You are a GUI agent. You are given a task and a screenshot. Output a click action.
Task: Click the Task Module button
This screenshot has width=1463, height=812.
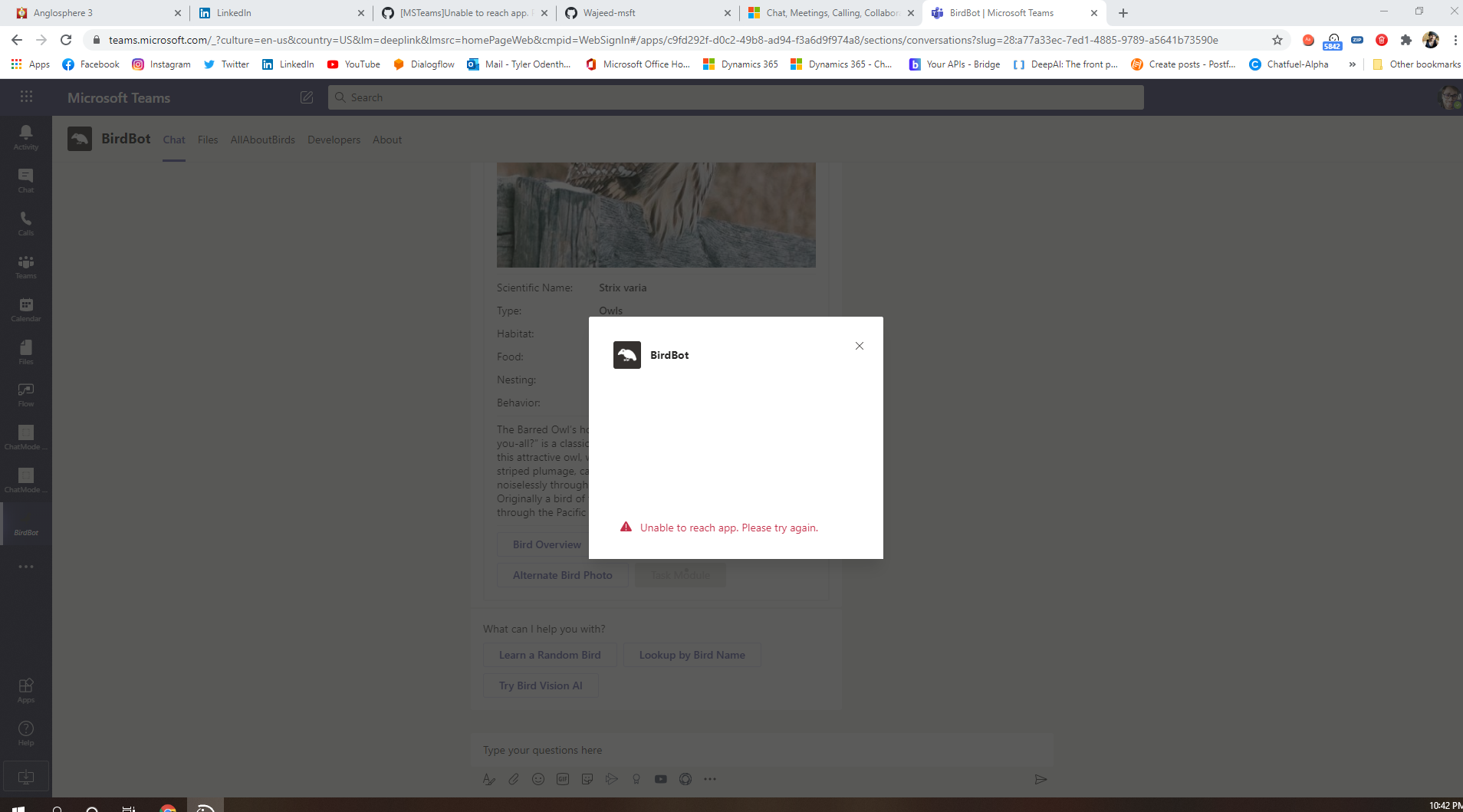tap(680, 575)
